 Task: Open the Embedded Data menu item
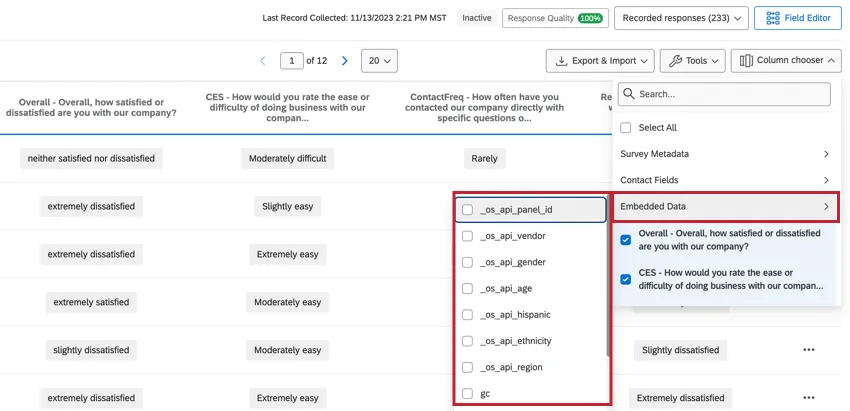pos(726,206)
